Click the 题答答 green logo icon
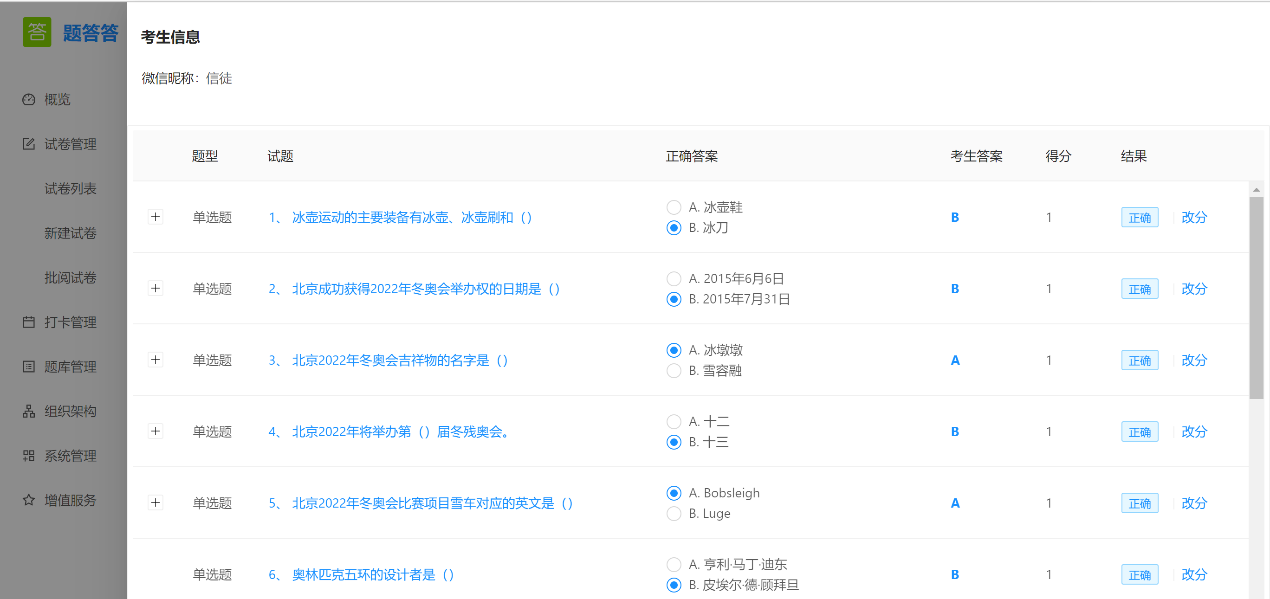This screenshot has width=1270, height=599. [37, 32]
